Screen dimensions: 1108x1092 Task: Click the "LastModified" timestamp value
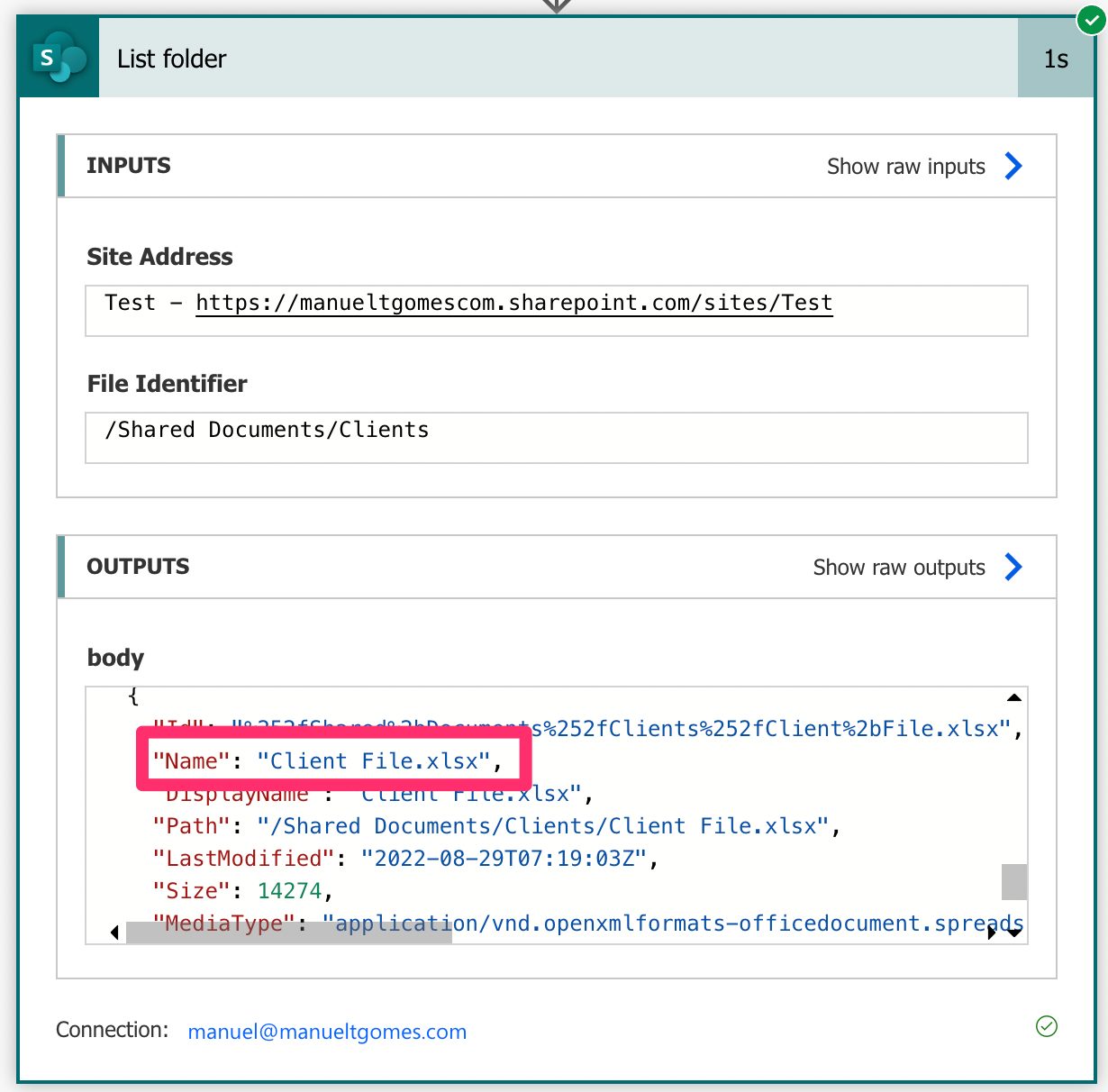pos(504,859)
